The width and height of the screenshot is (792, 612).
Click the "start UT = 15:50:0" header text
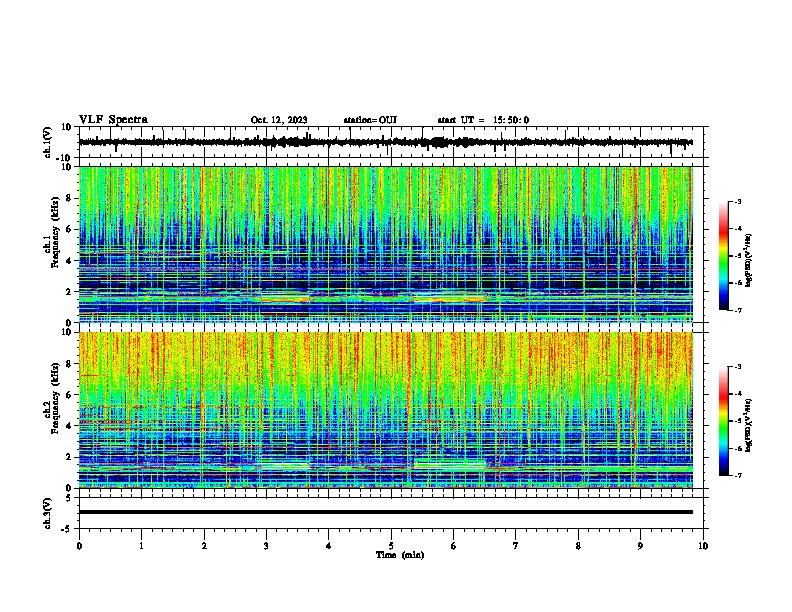coord(483,120)
